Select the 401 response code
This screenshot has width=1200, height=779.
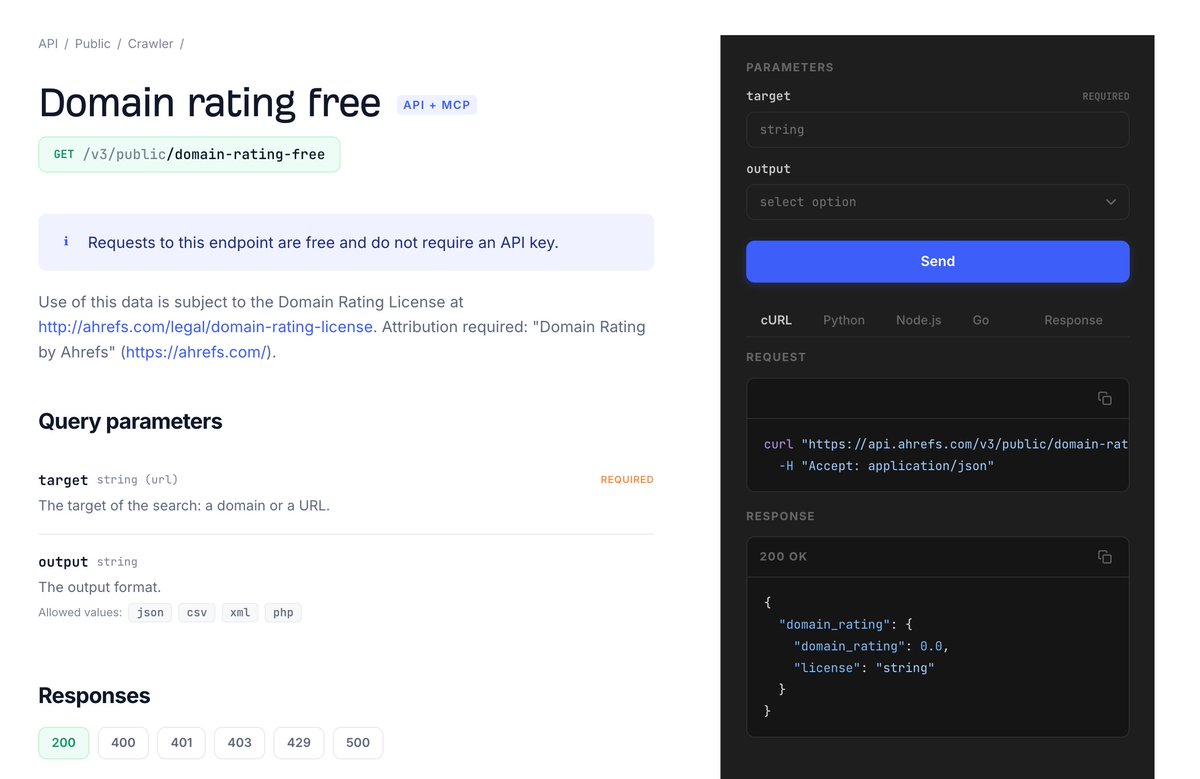click(x=182, y=743)
